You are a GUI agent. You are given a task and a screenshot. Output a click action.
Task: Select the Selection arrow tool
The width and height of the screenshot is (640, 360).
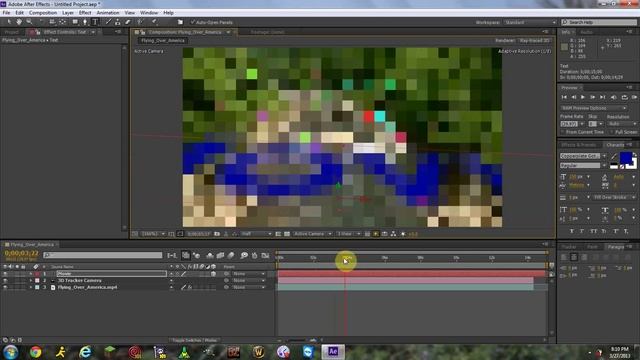[x=9, y=22]
